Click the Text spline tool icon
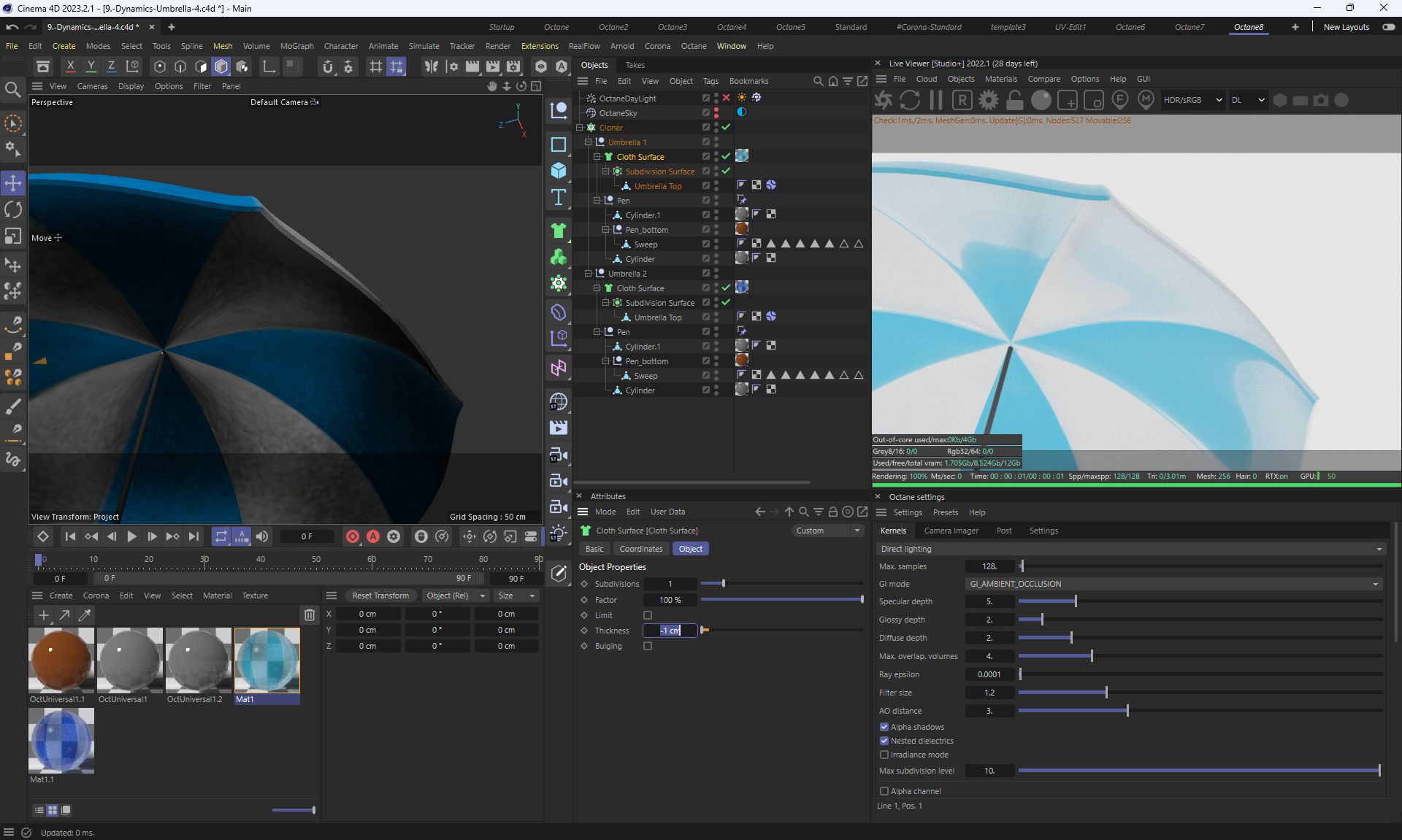The image size is (1402, 840). click(559, 197)
